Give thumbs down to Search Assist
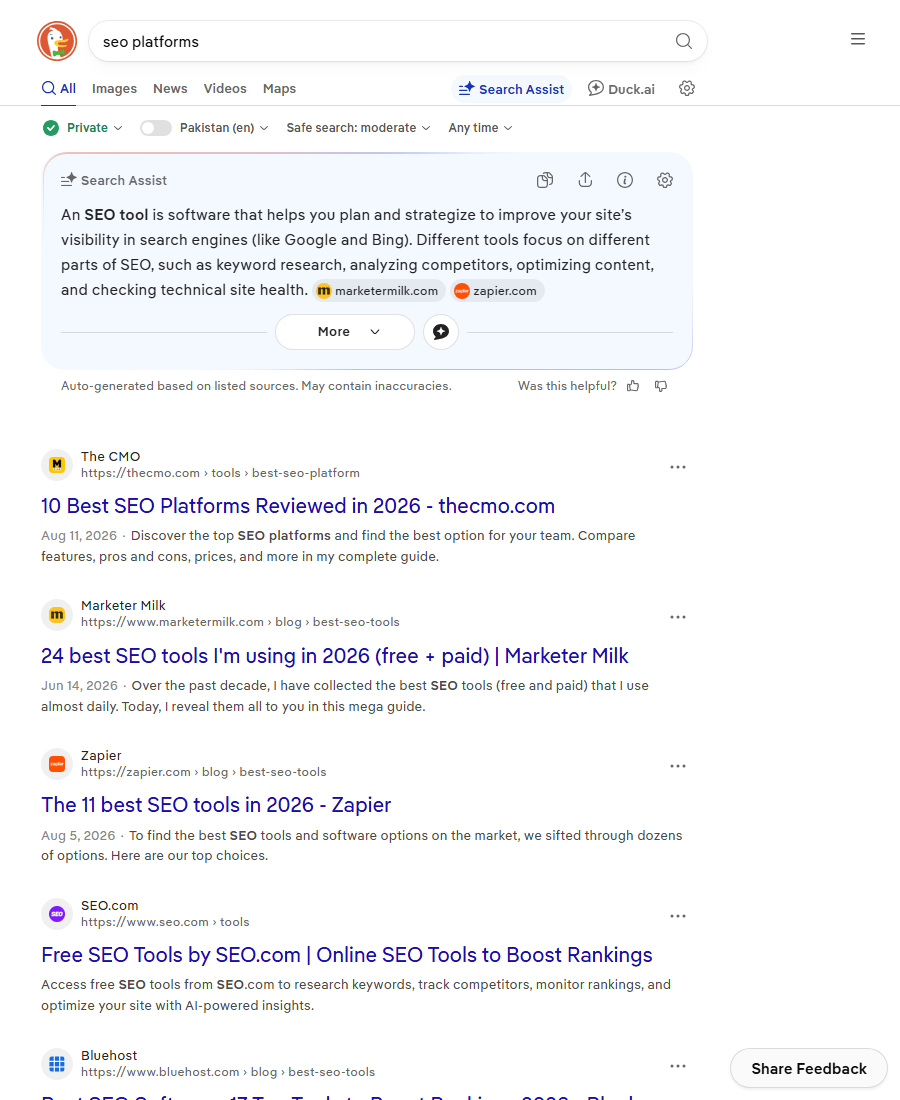 [x=661, y=386]
